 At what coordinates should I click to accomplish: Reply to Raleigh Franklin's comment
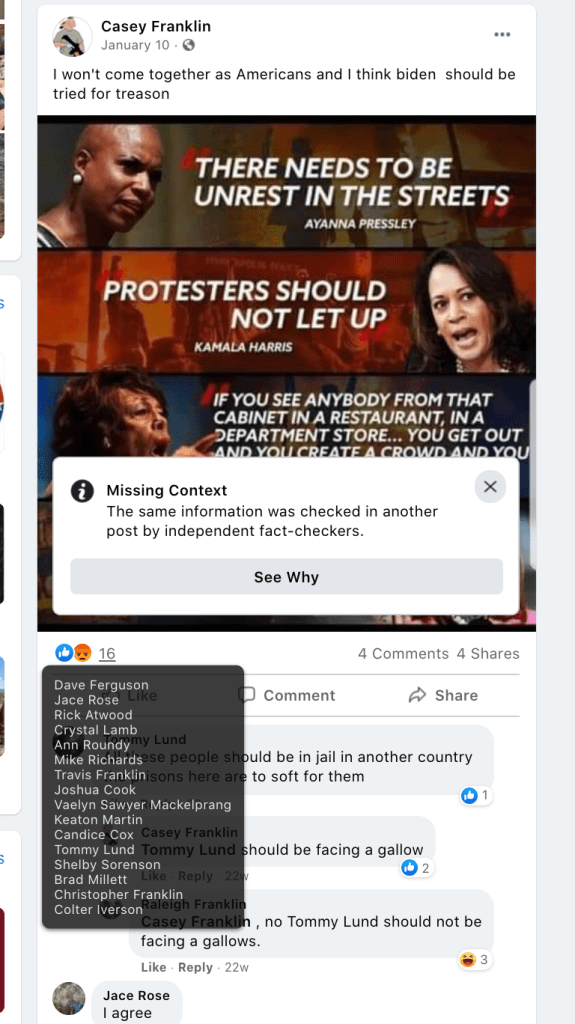pos(195,967)
